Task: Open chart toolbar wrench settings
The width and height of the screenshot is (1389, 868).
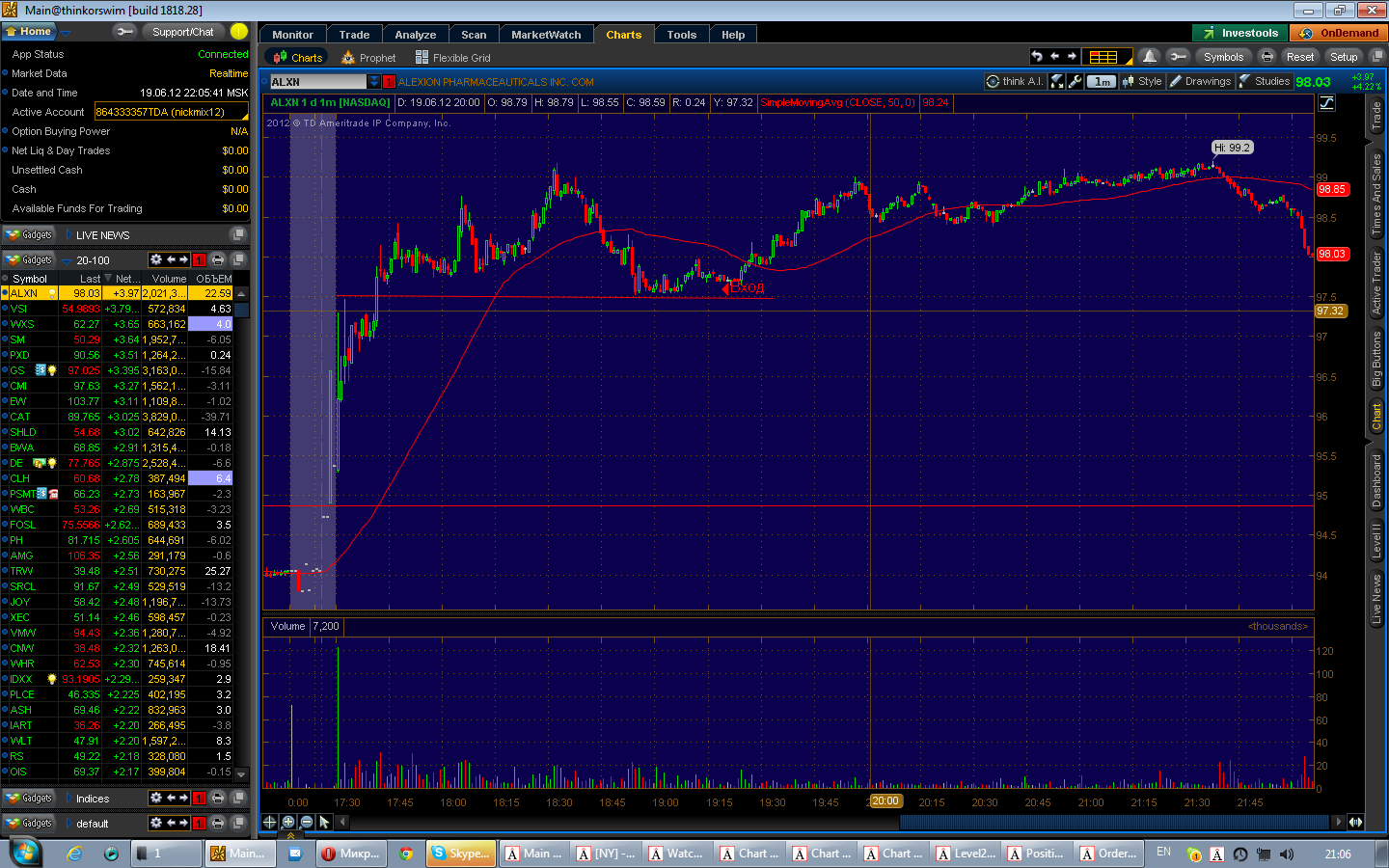Action: (x=1177, y=57)
